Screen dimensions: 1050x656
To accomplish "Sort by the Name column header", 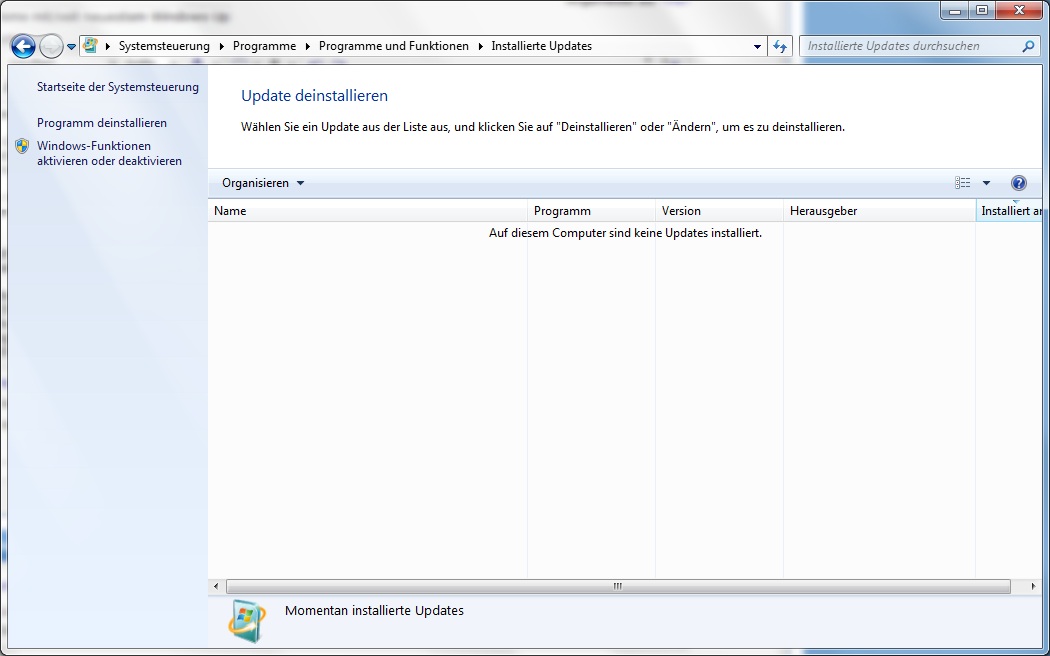I will point(368,211).
